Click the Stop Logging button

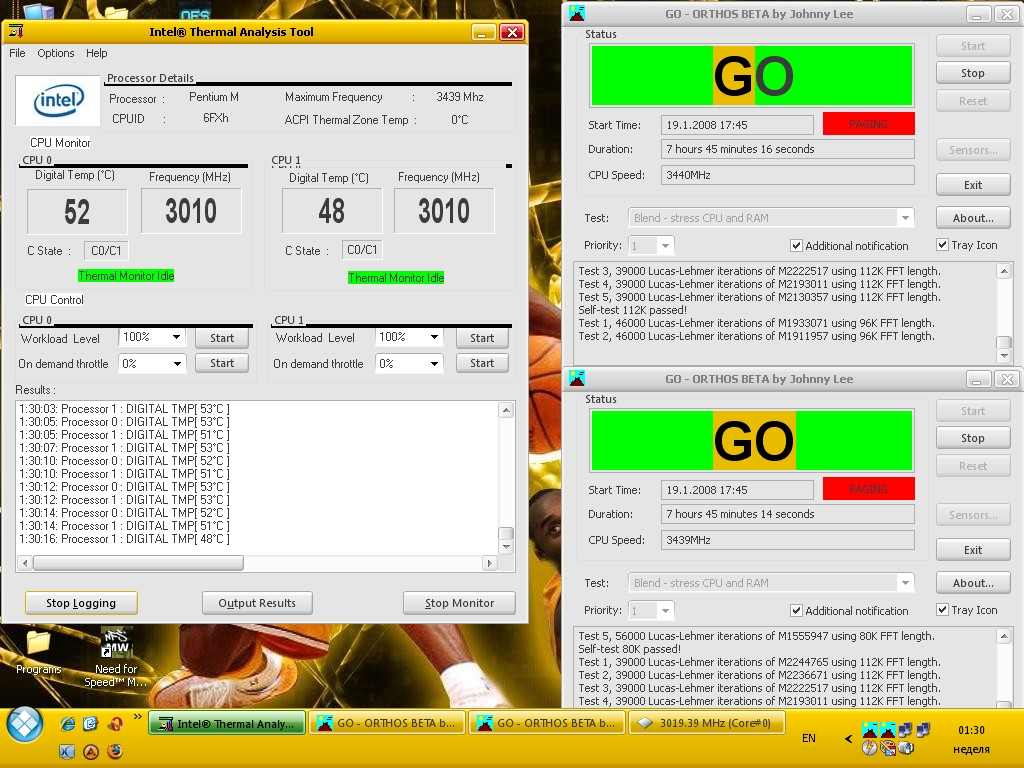pos(81,603)
